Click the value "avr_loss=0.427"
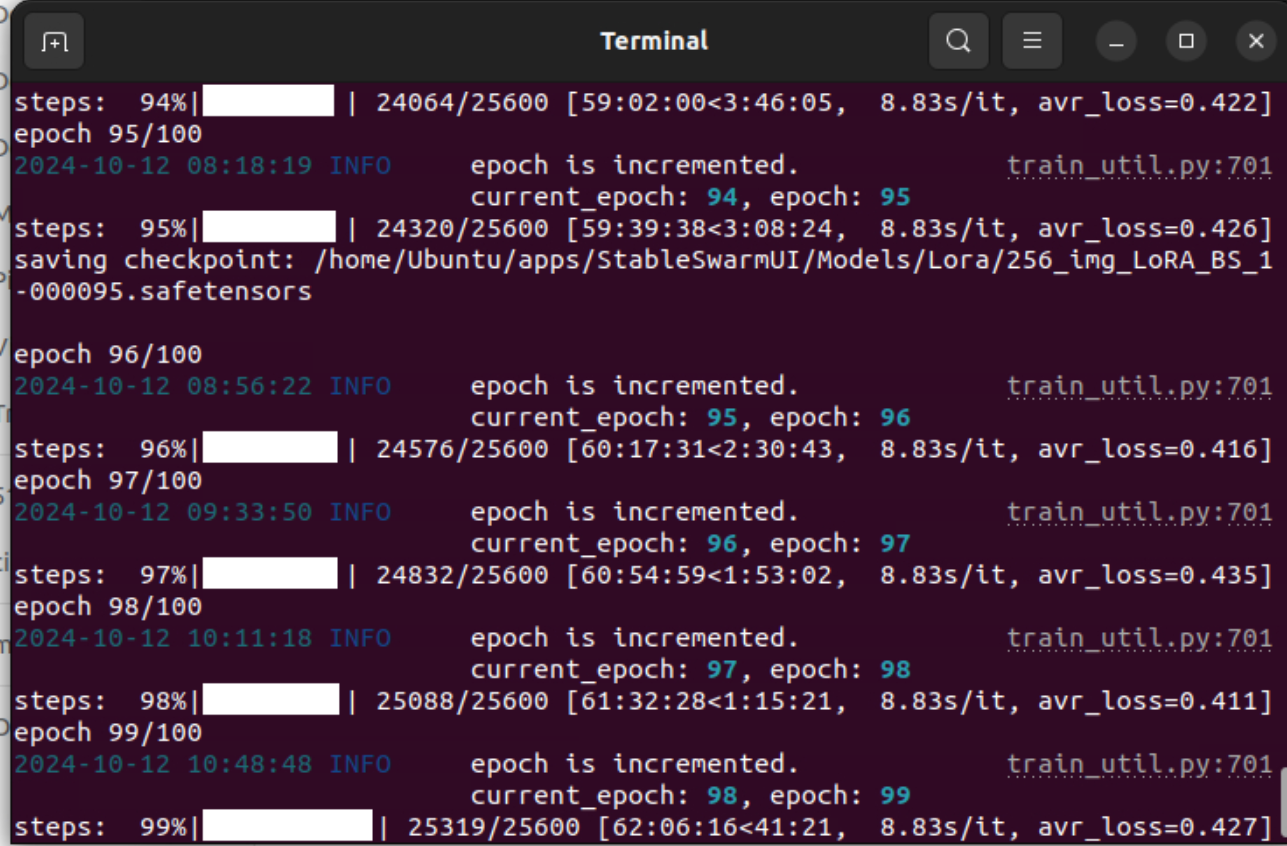The height and width of the screenshot is (846, 1287). [x=1147, y=827]
